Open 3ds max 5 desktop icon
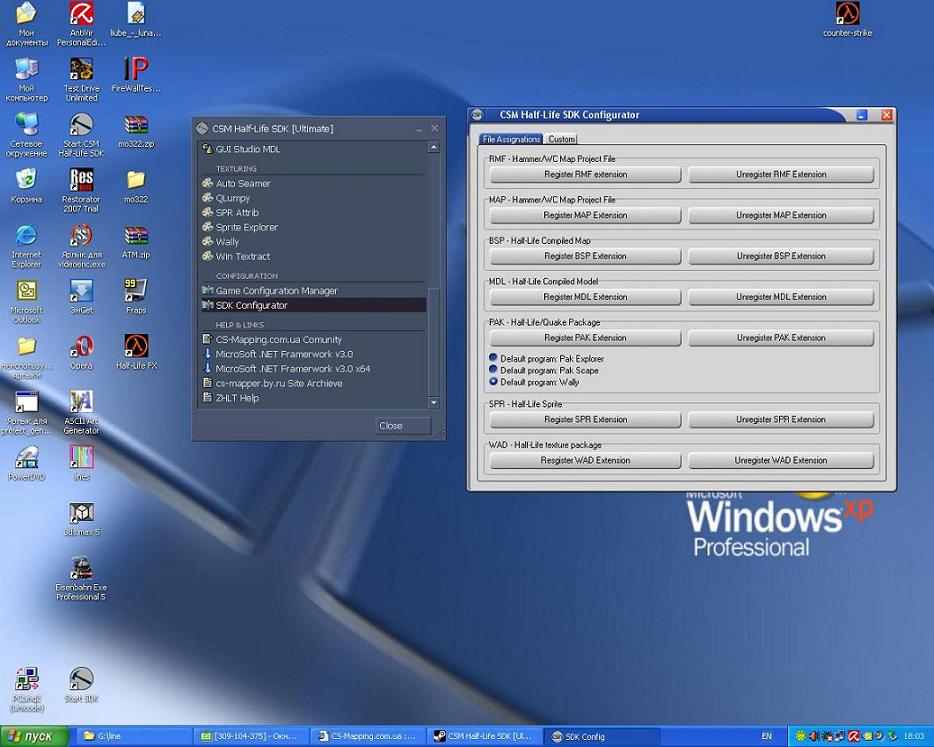Screen dimensions: 934x747 [82, 518]
